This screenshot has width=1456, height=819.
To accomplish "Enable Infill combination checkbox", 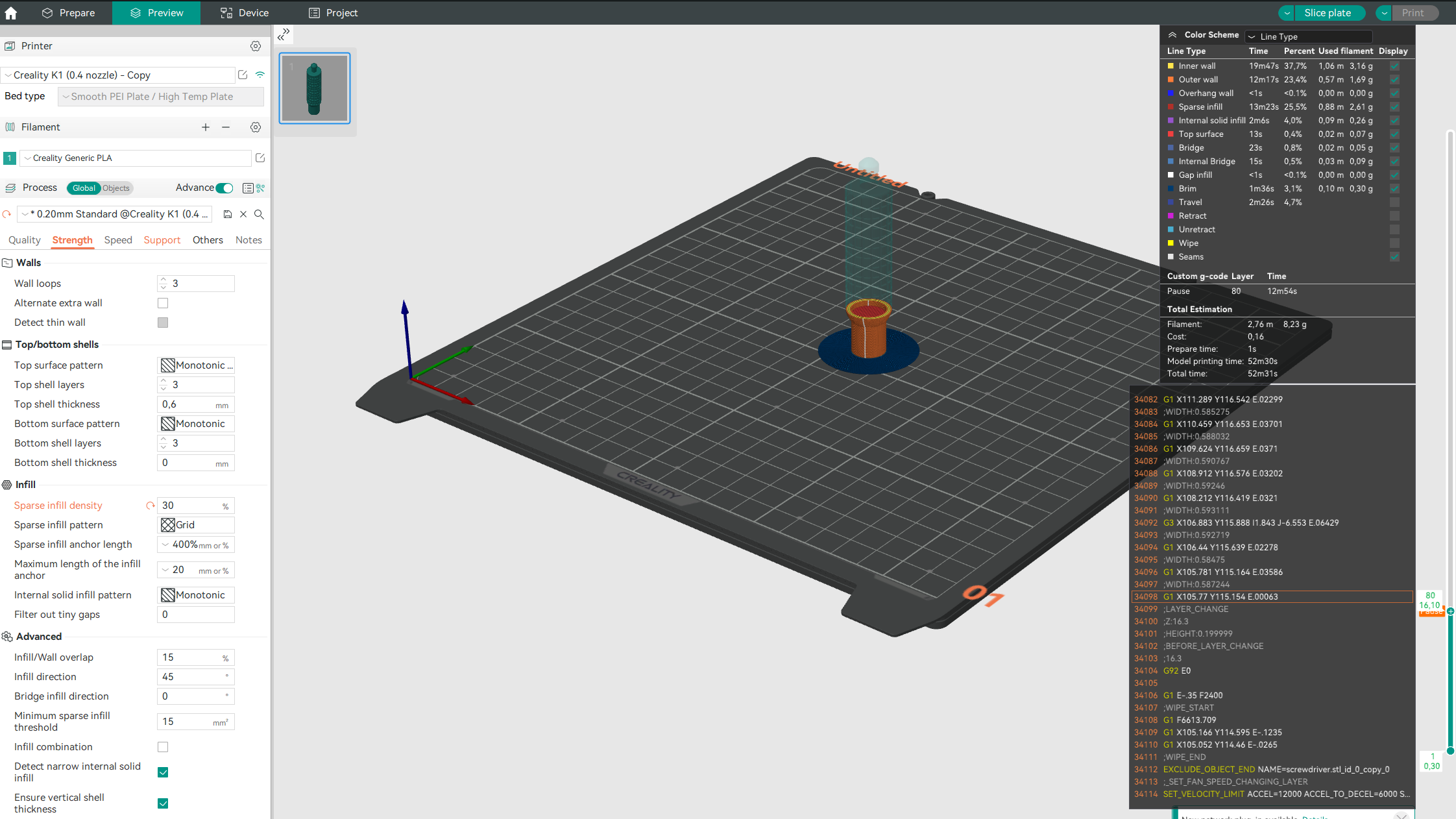I will tap(163, 747).
